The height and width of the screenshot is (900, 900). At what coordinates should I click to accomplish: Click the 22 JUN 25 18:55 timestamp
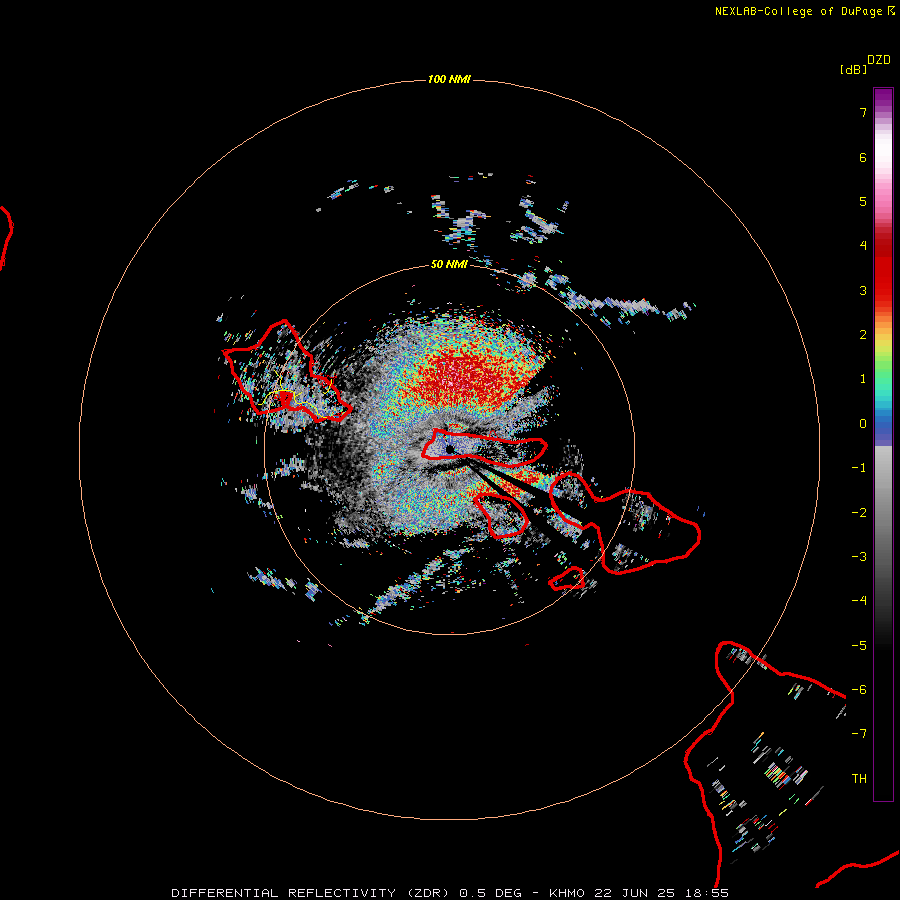[661, 893]
